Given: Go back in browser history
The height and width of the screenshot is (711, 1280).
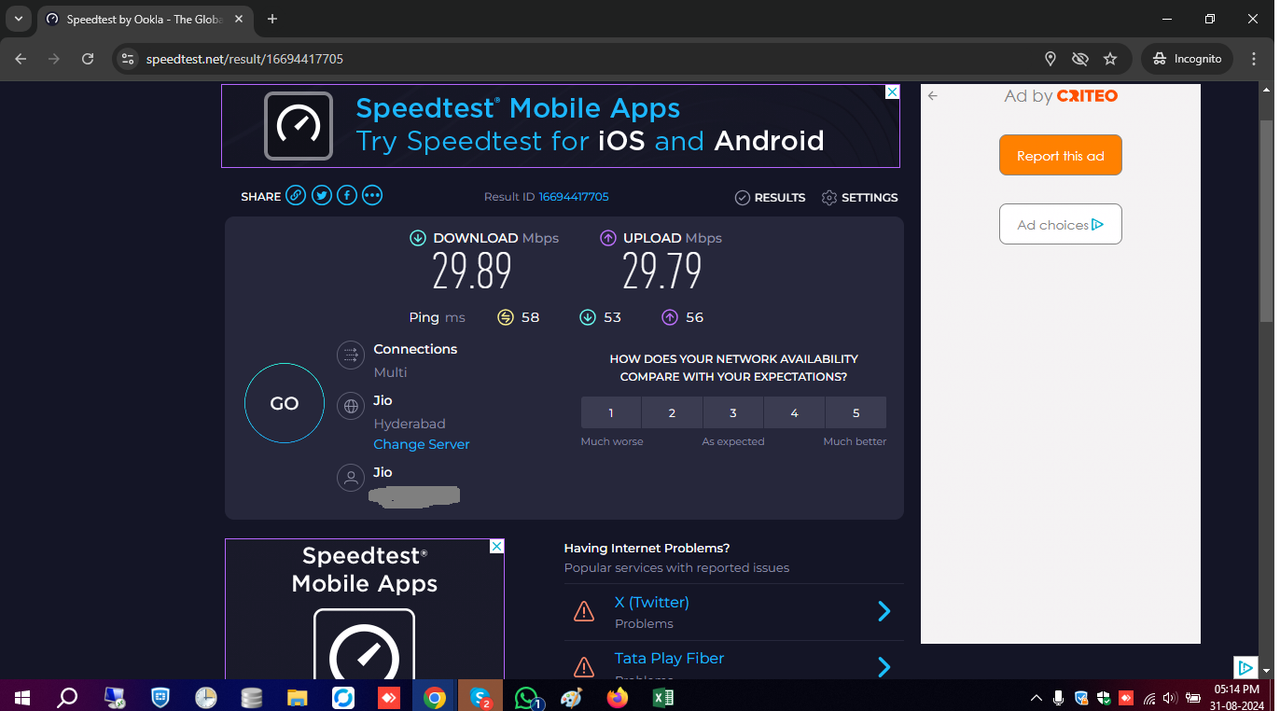Looking at the screenshot, I should coord(21,59).
